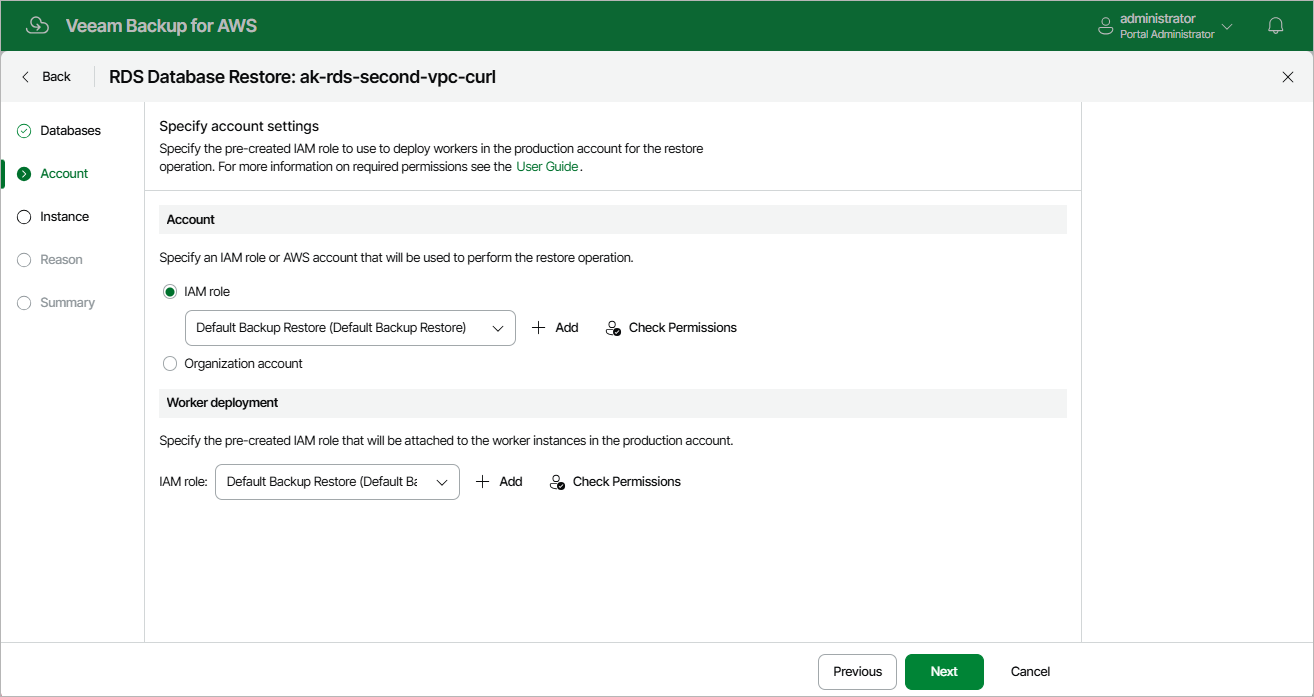Click the Back arrow icon
Viewport: 1314px width, 697px height.
click(26, 77)
